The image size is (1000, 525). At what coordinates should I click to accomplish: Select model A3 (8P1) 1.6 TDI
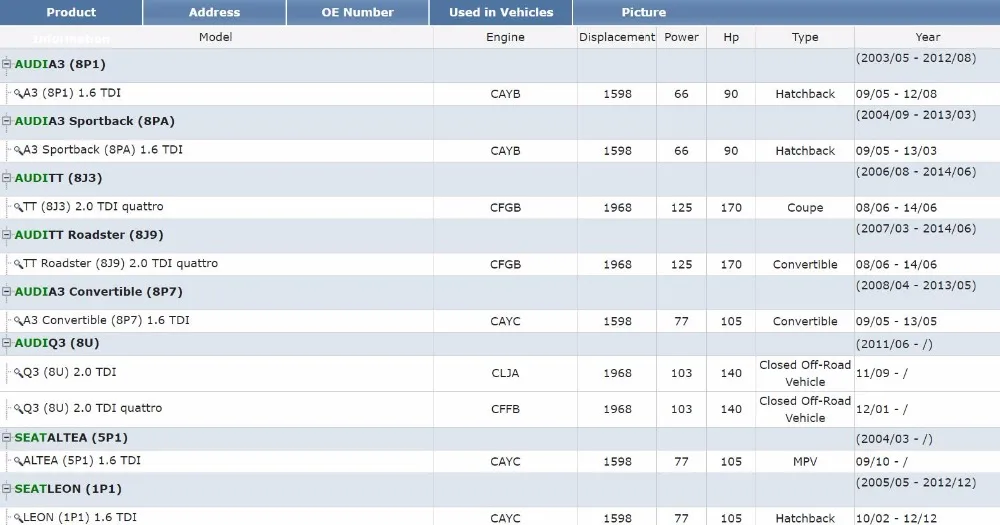point(71,93)
